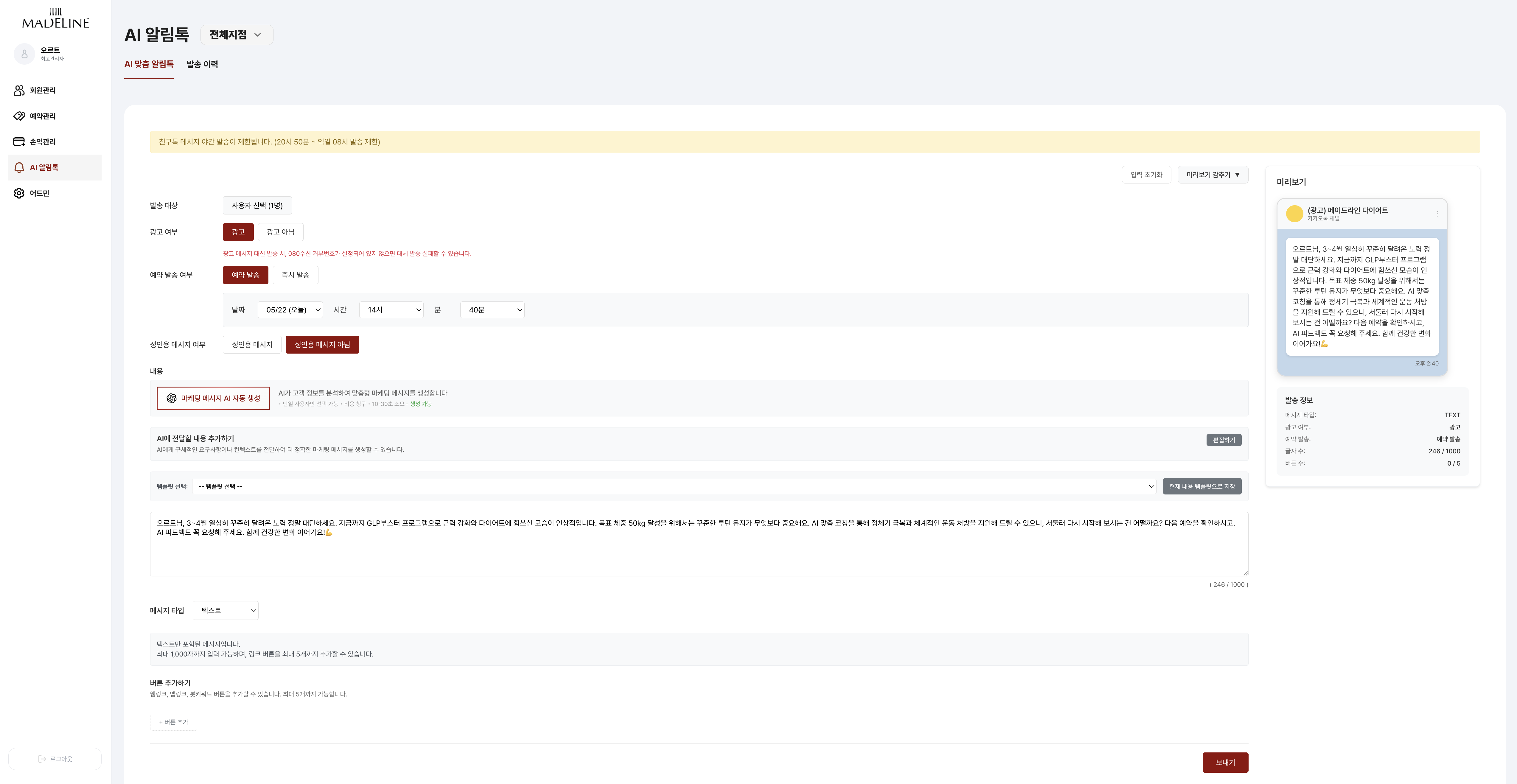Click the 회원관리 people icon
The image size is (1517, 784).
tap(19, 90)
